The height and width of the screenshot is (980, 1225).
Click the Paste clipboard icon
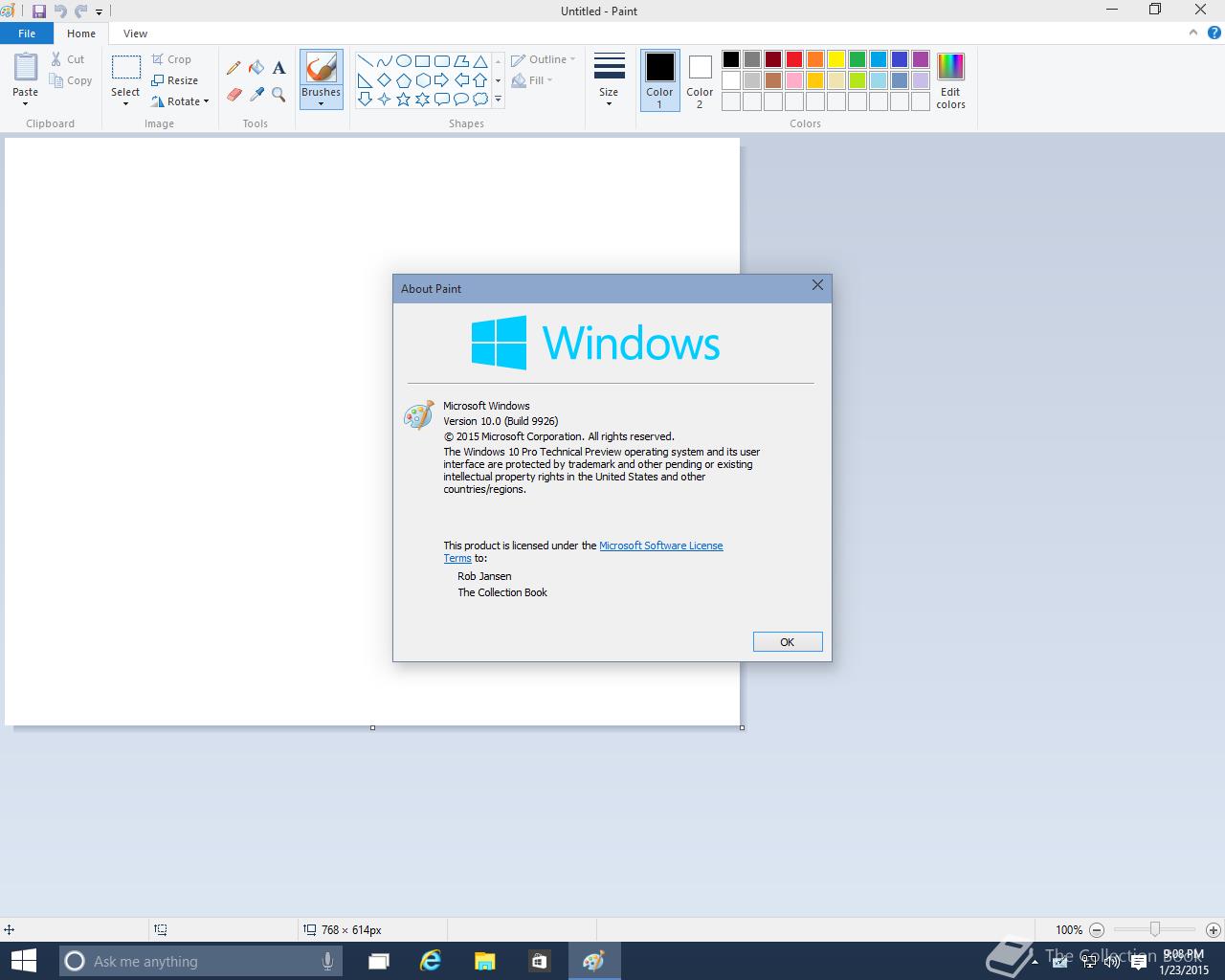[26, 67]
